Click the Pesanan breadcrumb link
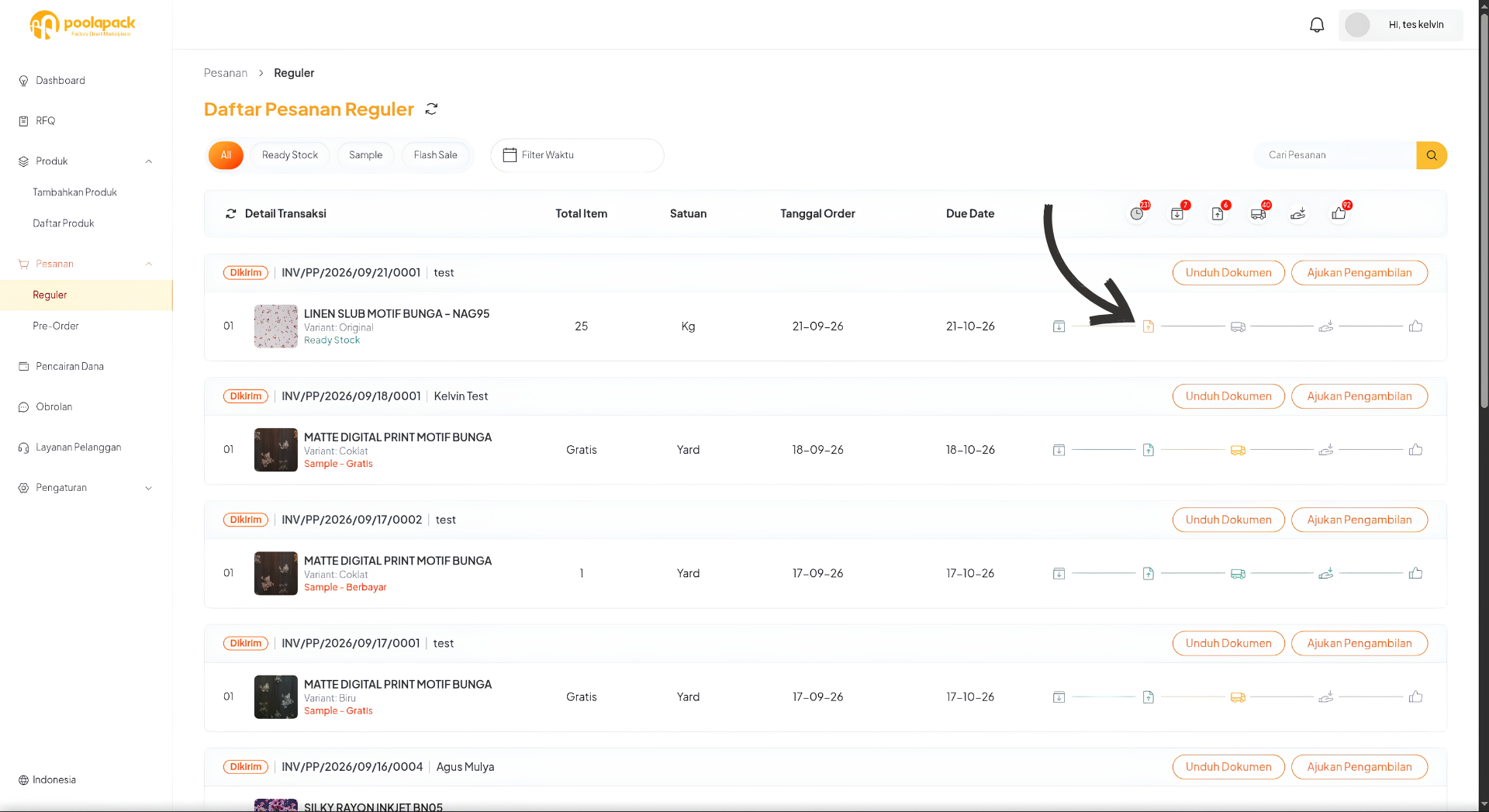This screenshot has width=1489, height=812. point(226,73)
